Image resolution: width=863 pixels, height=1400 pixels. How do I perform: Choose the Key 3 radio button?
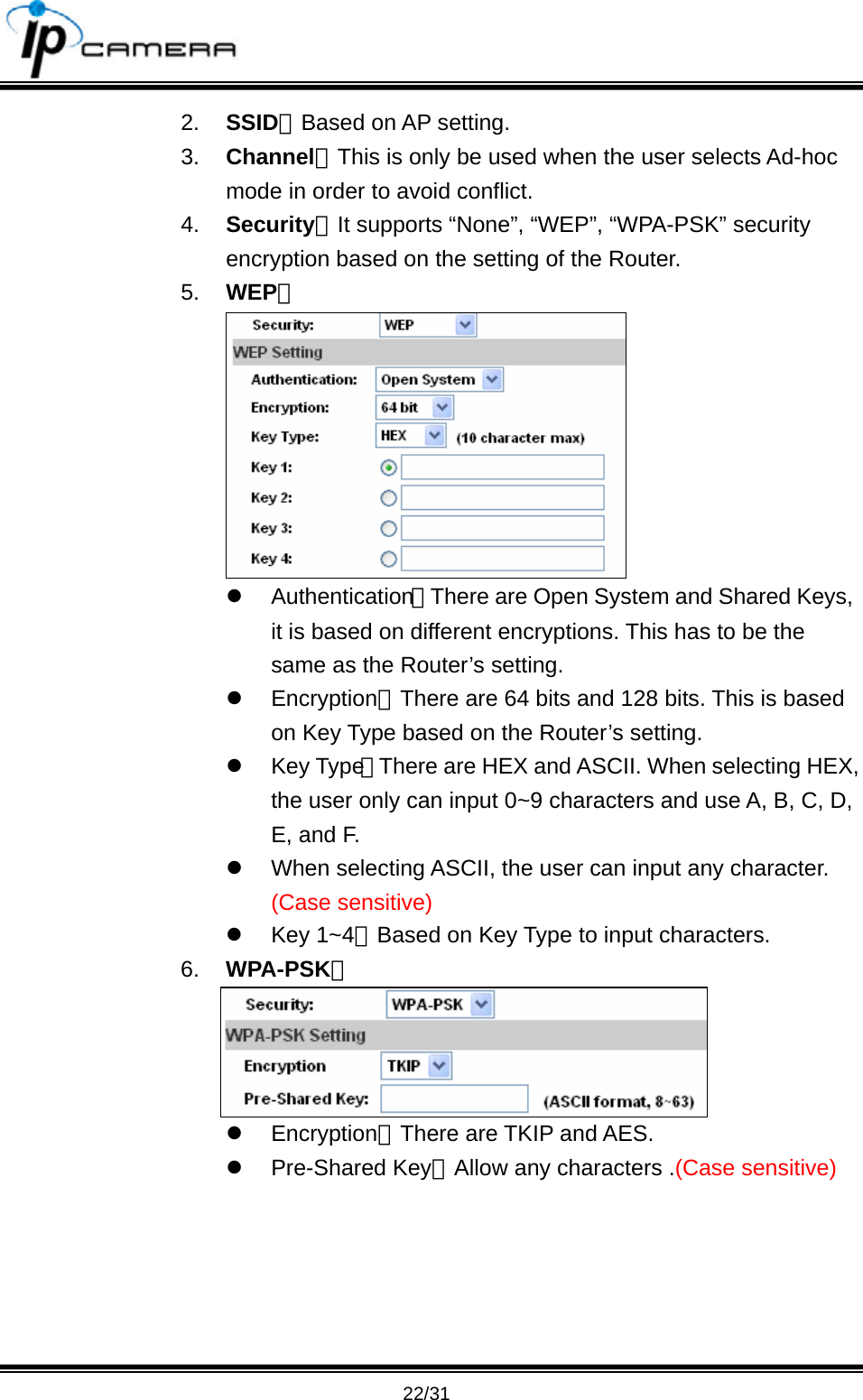click(388, 529)
